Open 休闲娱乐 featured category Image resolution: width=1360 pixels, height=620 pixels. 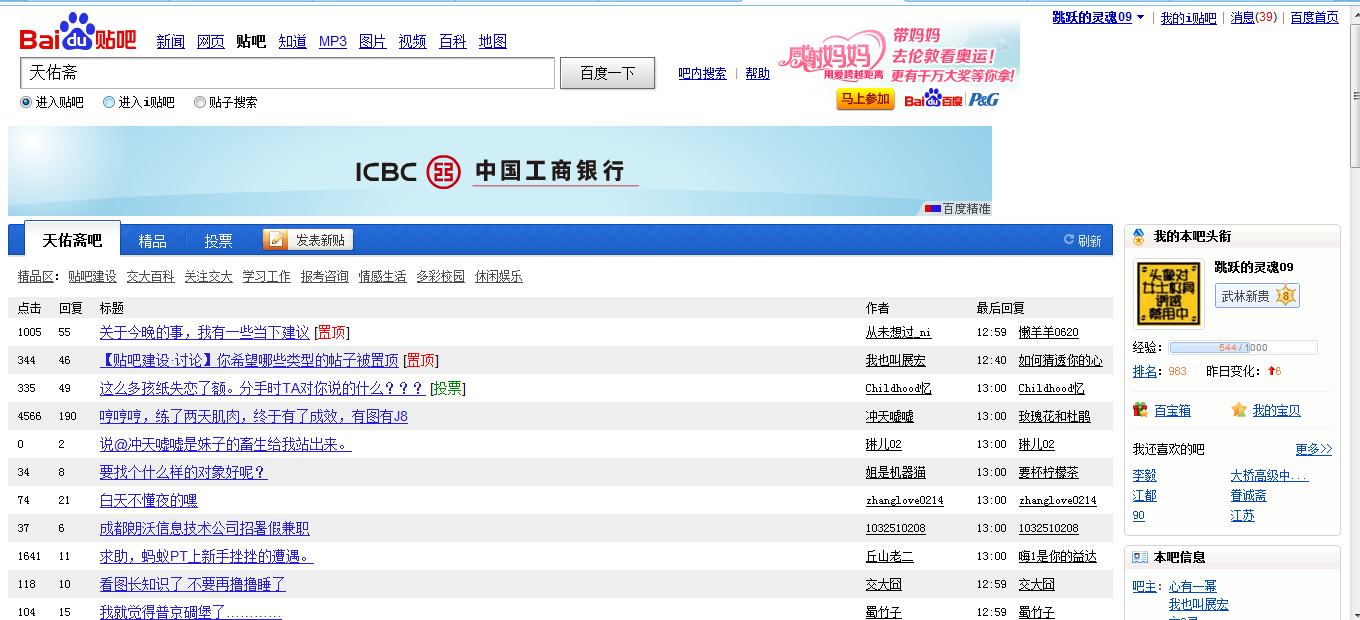(499, 276)
